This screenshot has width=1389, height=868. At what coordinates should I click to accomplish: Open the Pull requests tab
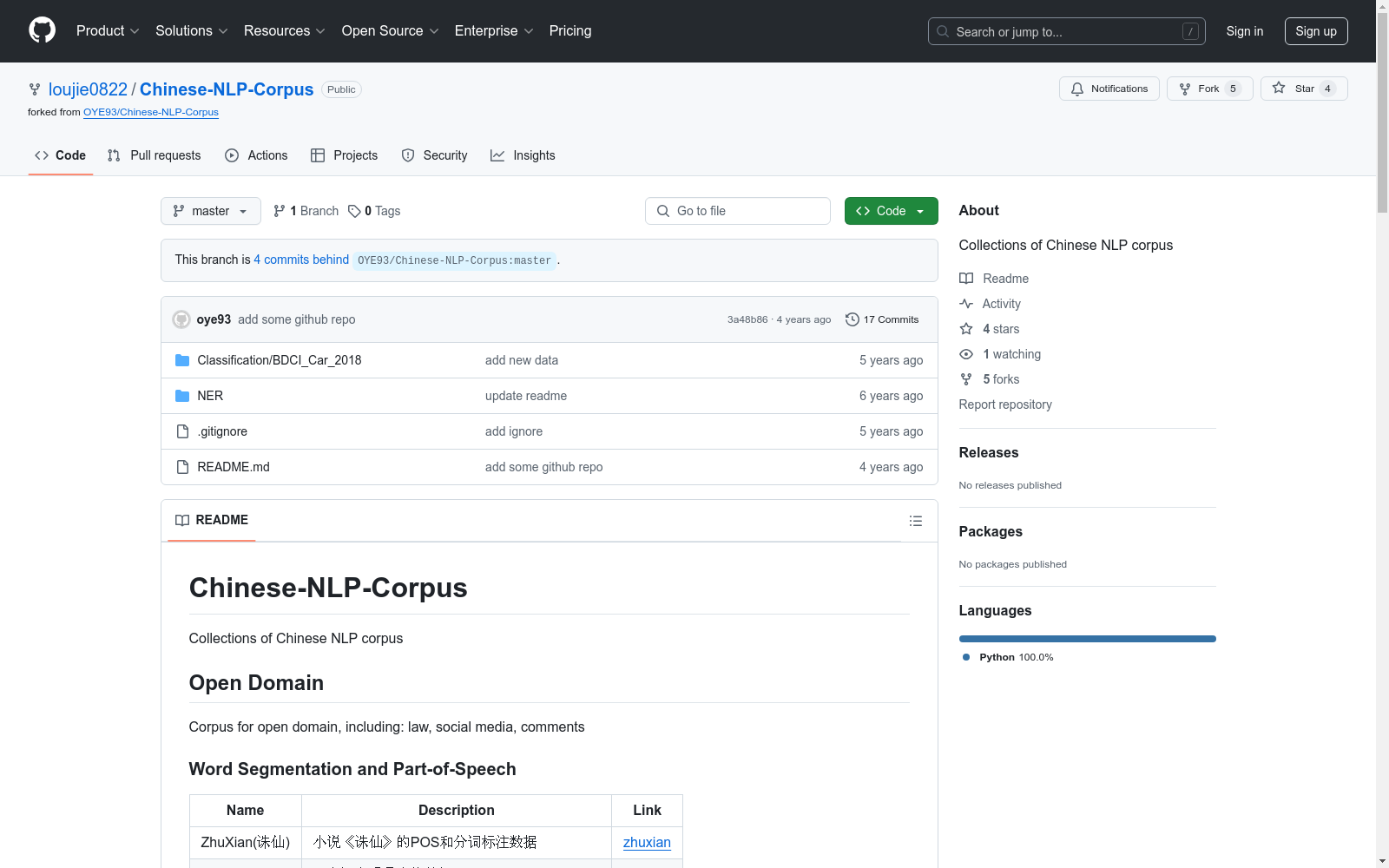154,155
